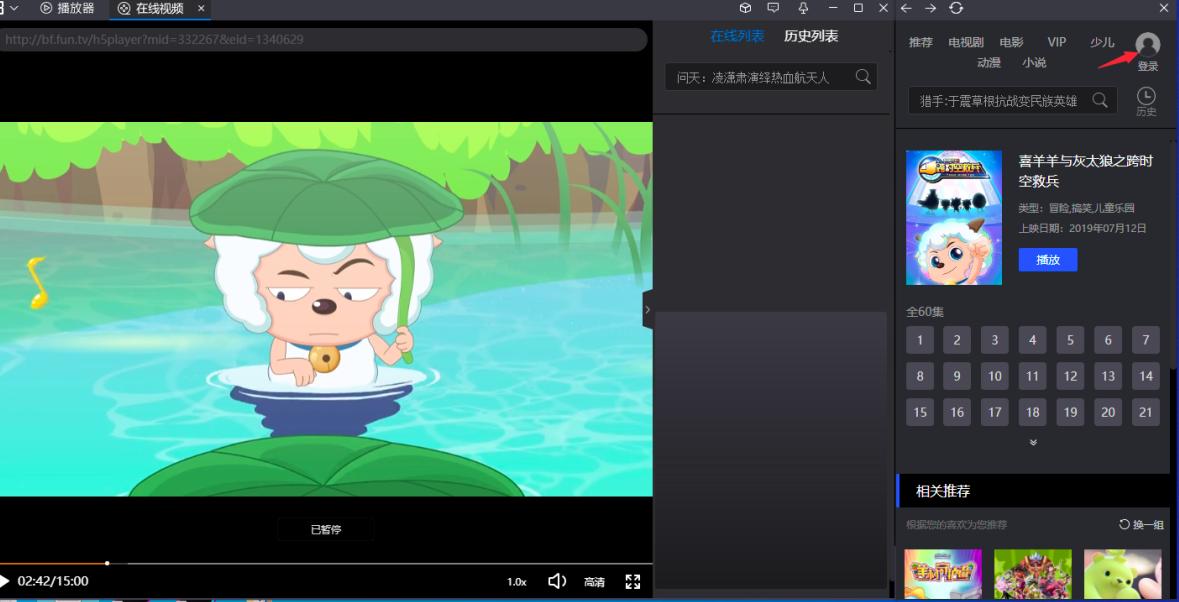1179x602 pixels.
Task: Click the right panel scrollbar
Action: (1174, 256)
